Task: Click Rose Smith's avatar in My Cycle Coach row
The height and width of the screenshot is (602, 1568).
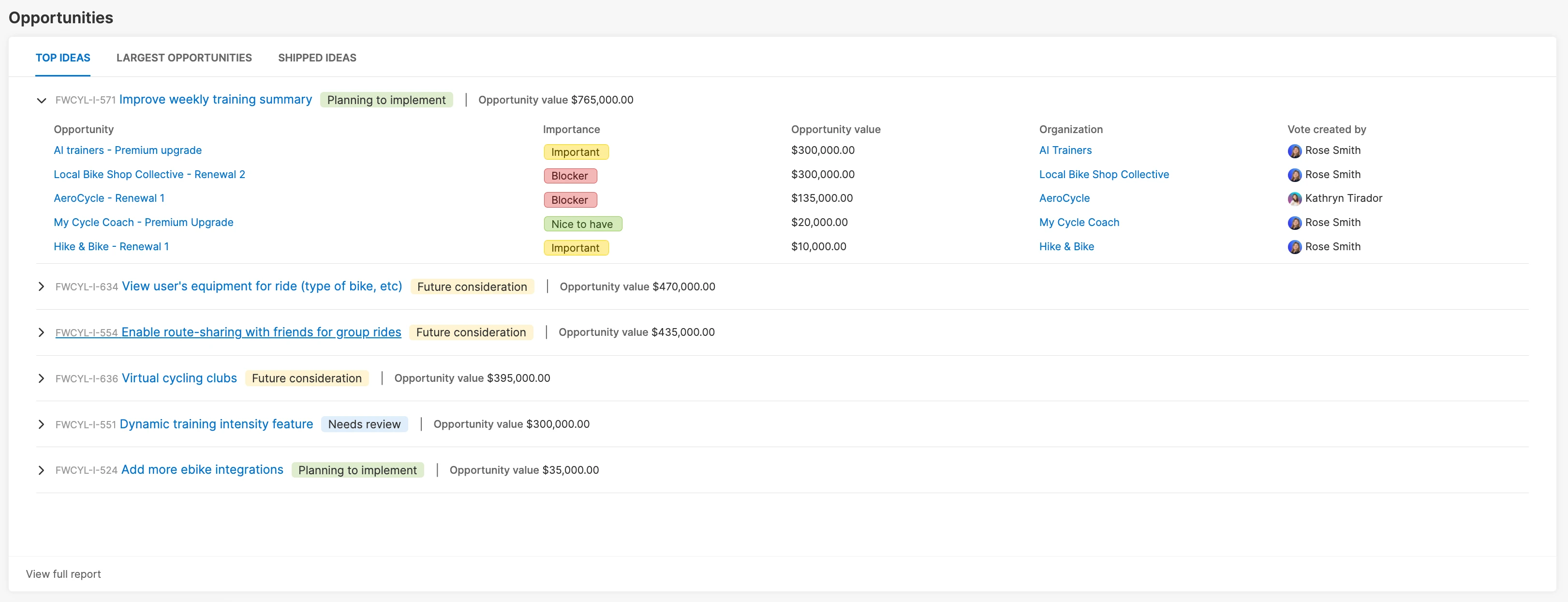Action: pyautogui.click(x=1294, y=223)
